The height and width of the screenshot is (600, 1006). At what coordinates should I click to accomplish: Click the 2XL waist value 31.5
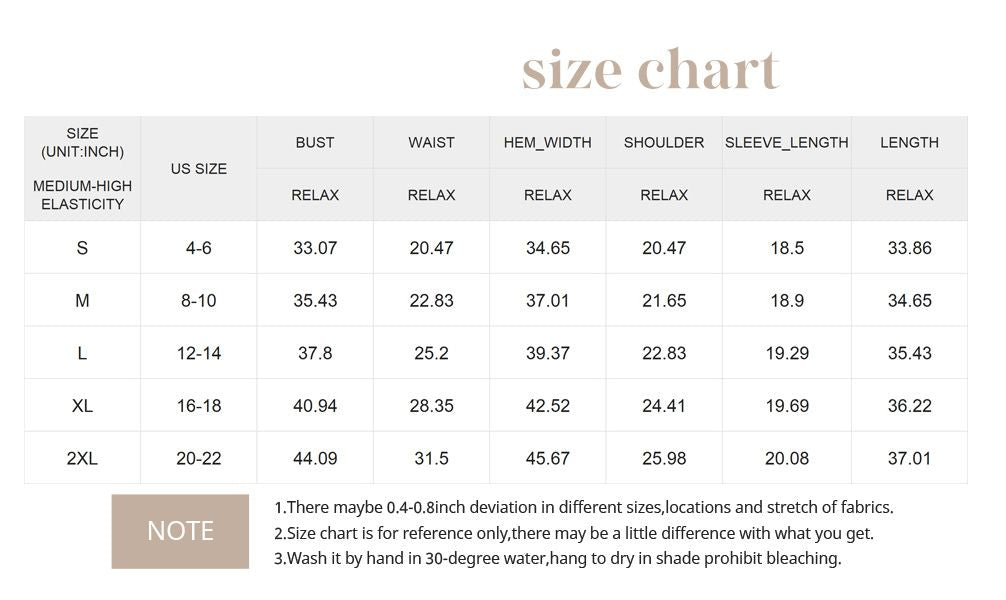431,458
